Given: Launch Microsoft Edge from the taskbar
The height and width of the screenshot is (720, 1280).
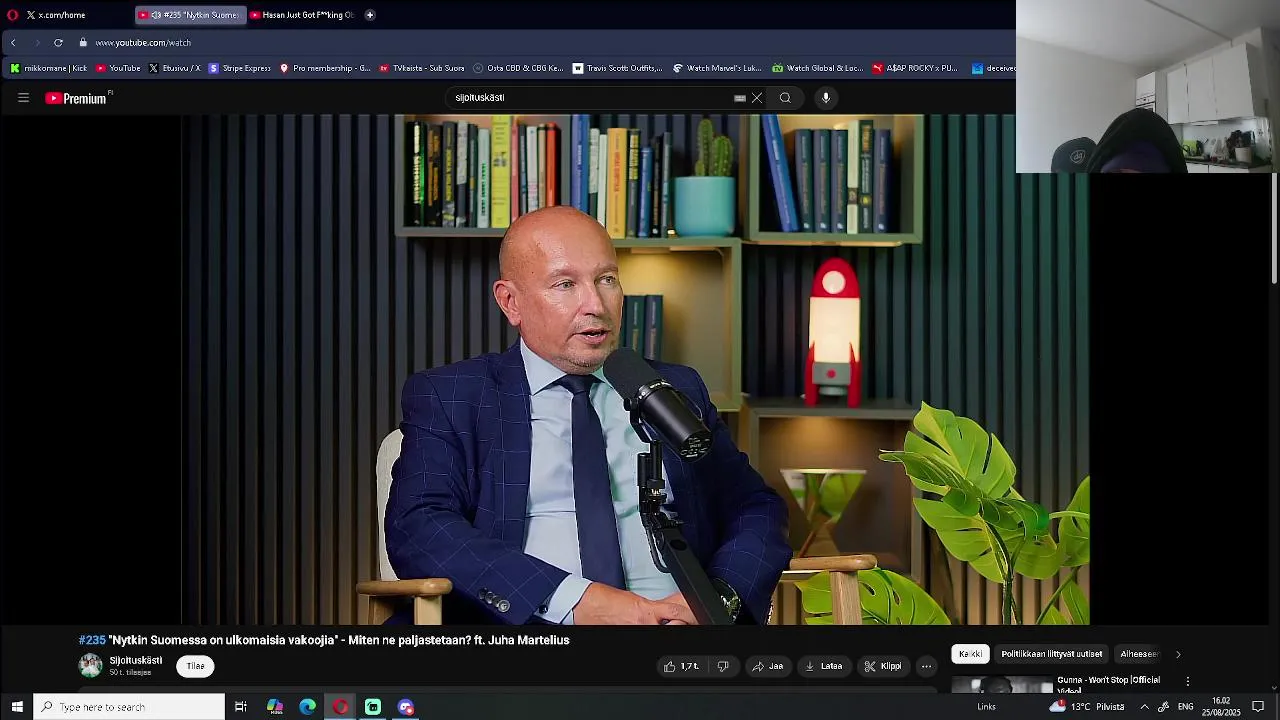Looking at the screenshot, I should [308, 707].
